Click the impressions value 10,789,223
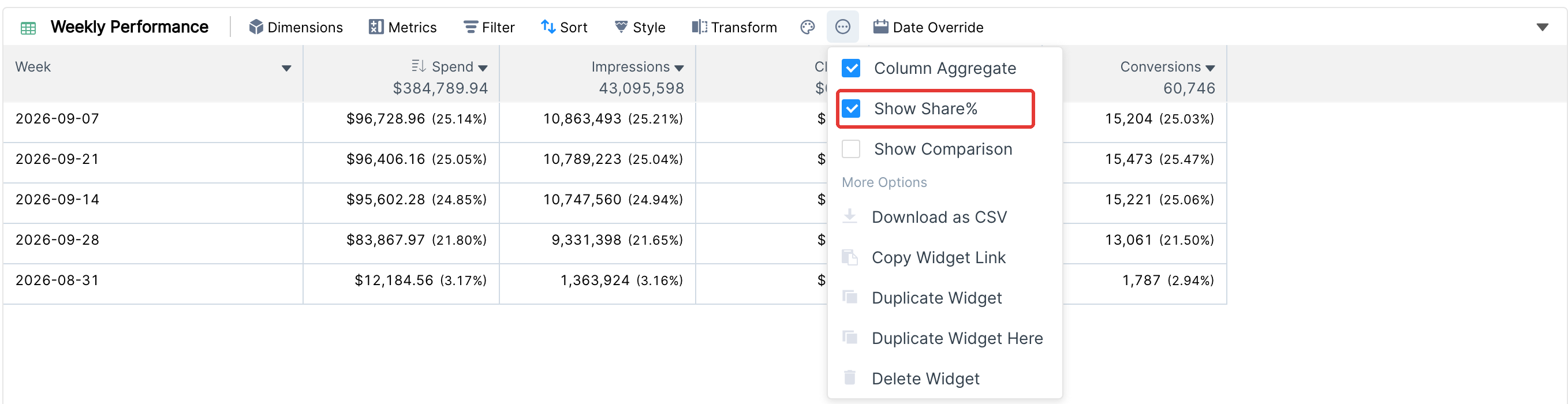The image size is (1568, 404). pyautogui.click(x=582, y=159)
